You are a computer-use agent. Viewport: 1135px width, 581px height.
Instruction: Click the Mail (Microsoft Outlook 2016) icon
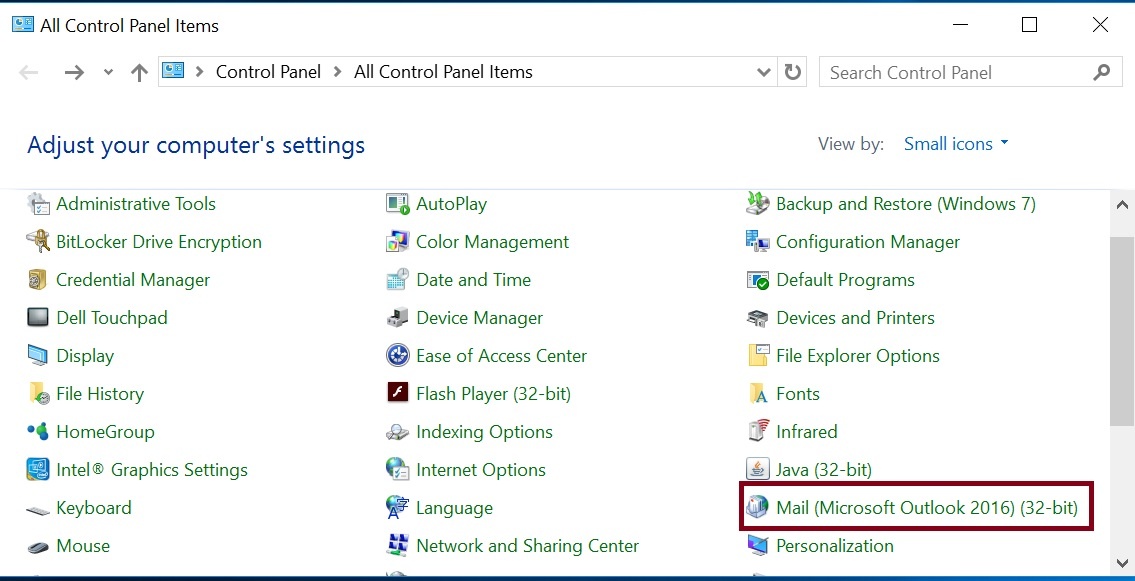[x=758, y=508]
